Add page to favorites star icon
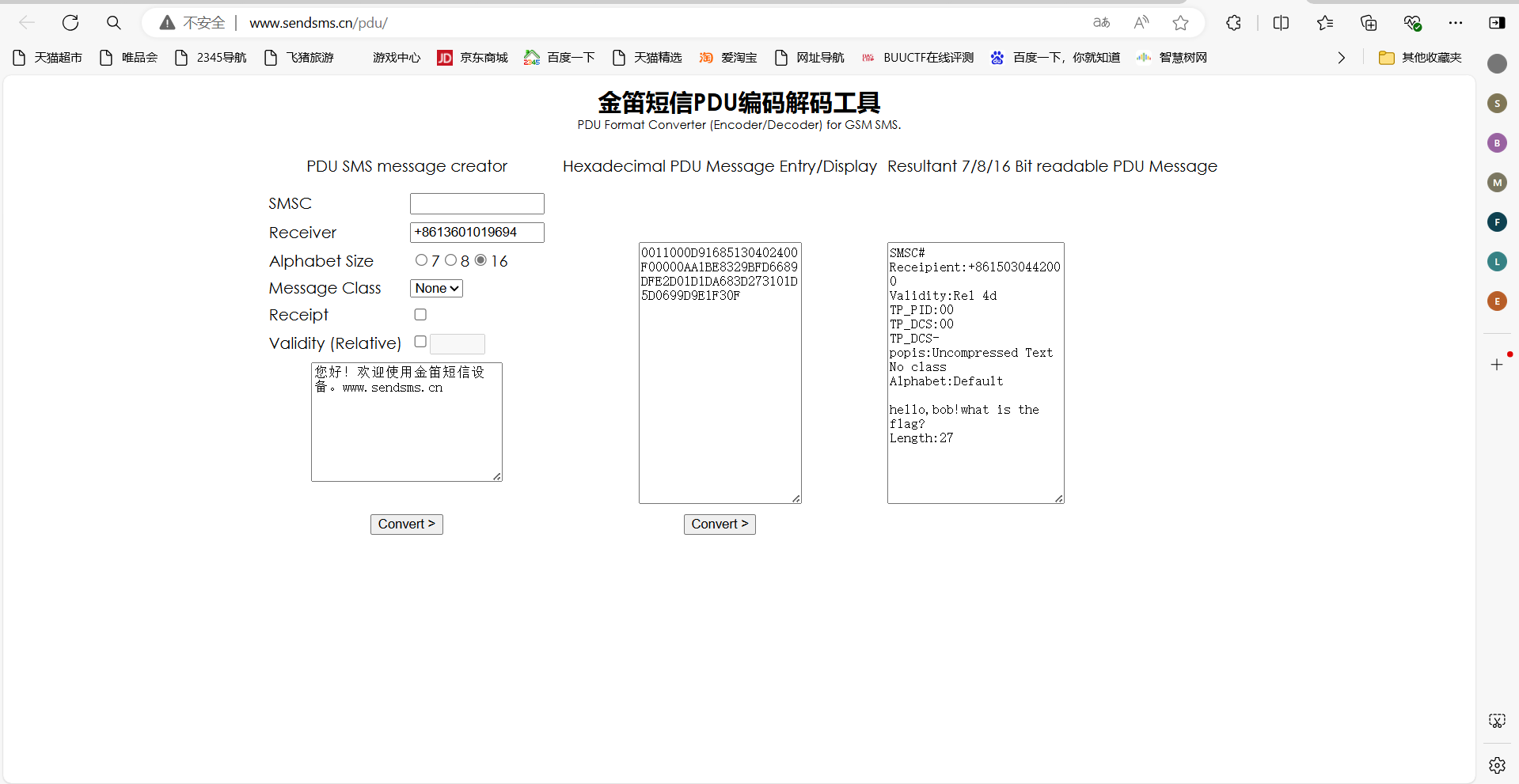This screenshot has height=784, width=1519. click(1181, 23)
